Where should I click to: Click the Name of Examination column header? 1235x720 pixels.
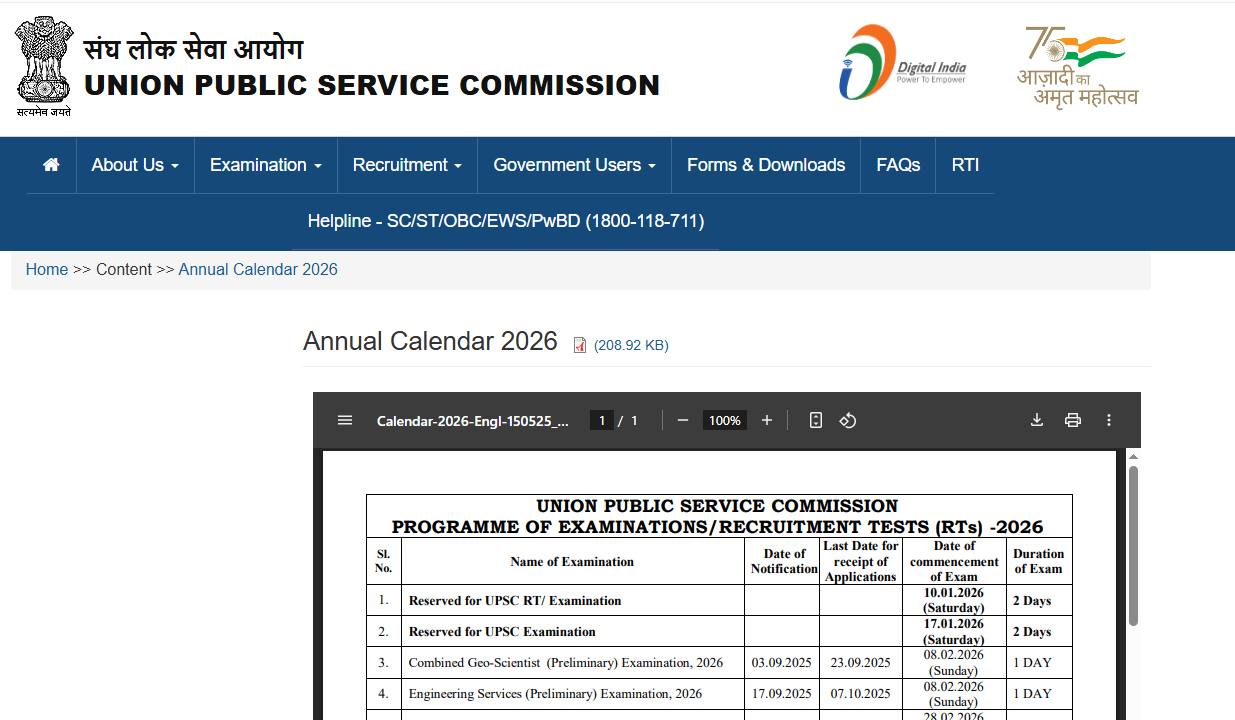[572, 562]
